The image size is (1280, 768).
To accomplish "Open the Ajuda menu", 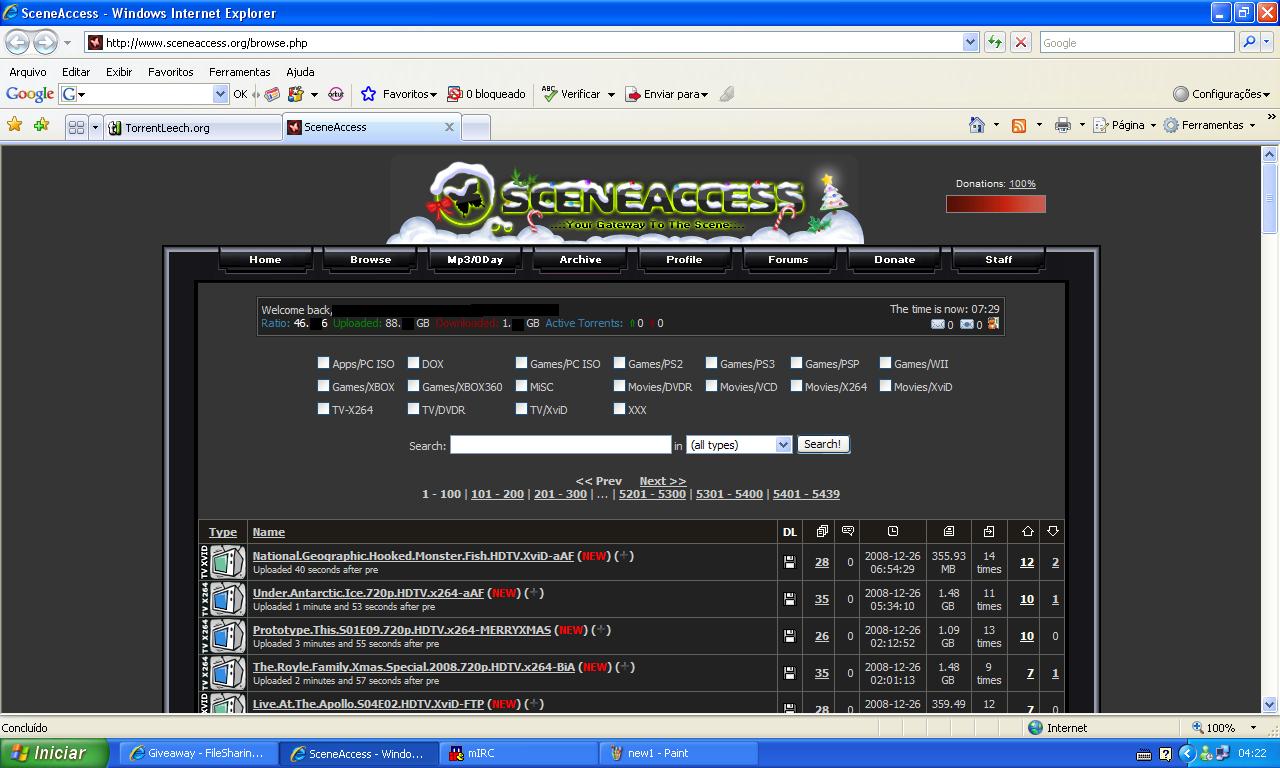I will tap(300, 72).
